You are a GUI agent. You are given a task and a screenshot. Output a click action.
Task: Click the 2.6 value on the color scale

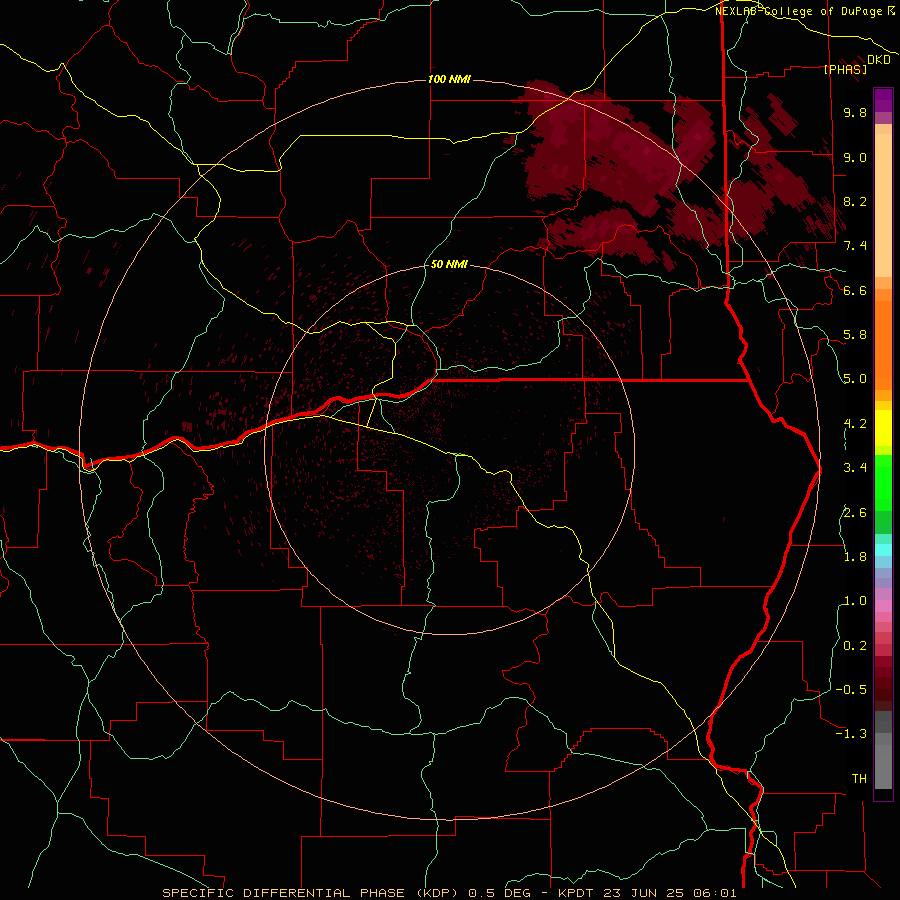click(x=855, y=513)
